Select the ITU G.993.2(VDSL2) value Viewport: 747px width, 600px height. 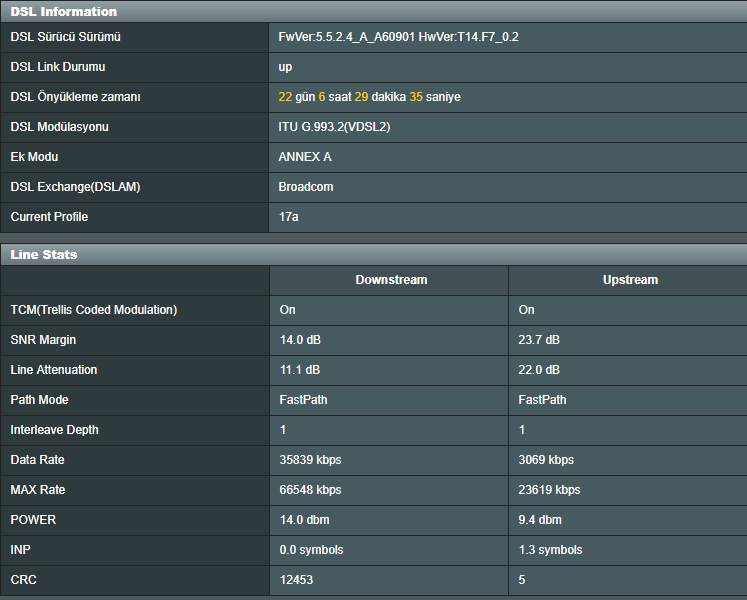pyautogui.click(x=334, y=127)
